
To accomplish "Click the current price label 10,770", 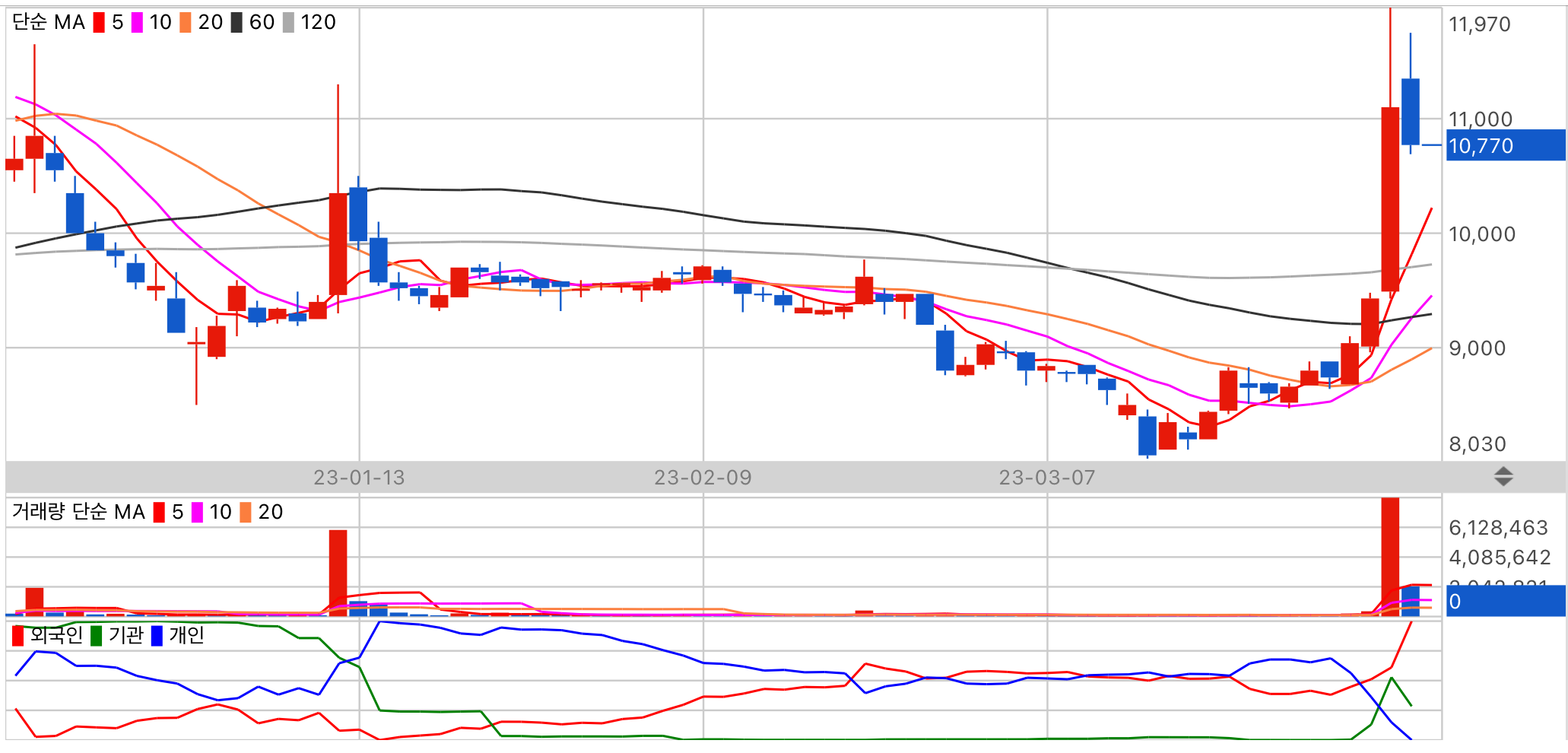I will click(x=1505, y=145).
